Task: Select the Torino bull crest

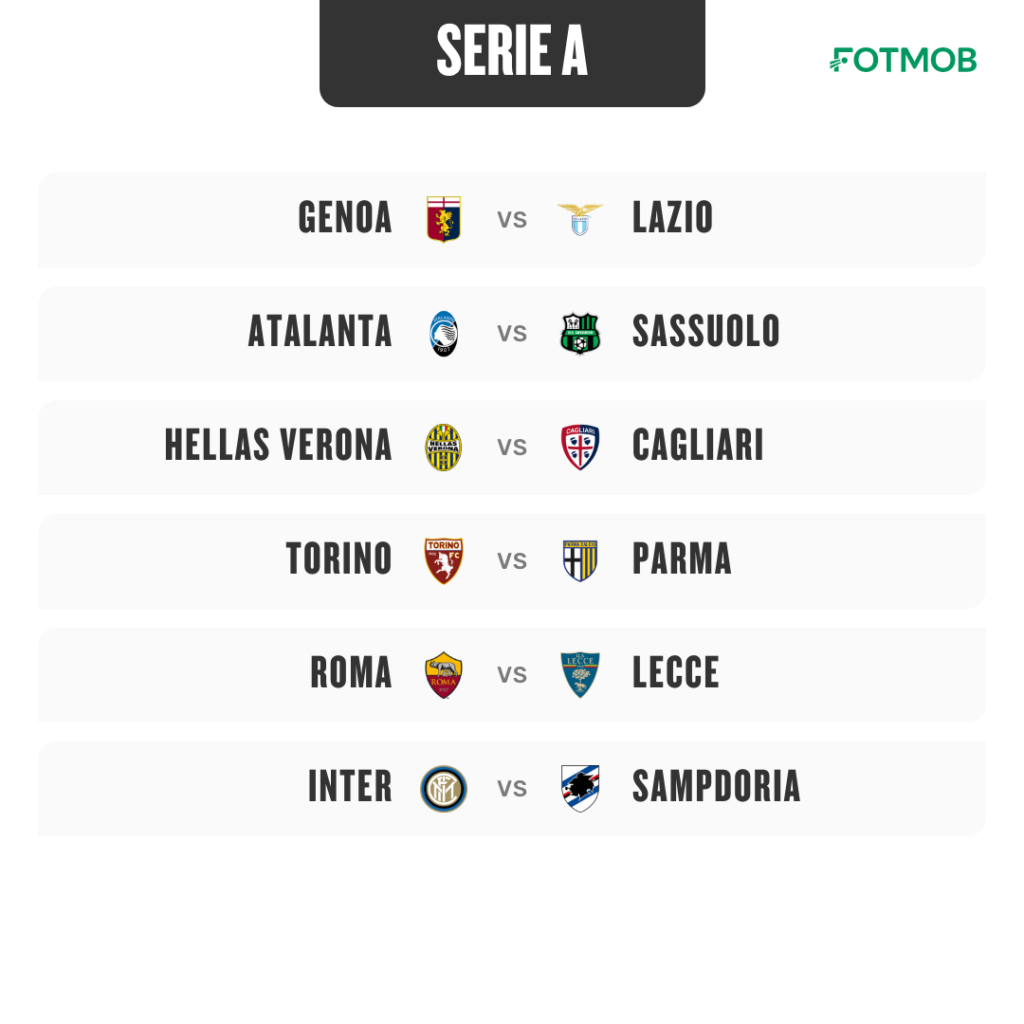Action: (443, 560)
